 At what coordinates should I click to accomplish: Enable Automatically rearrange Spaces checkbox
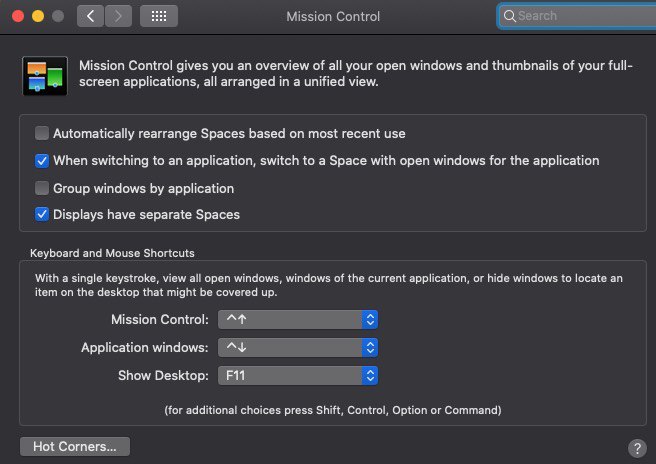coord(42,133)
